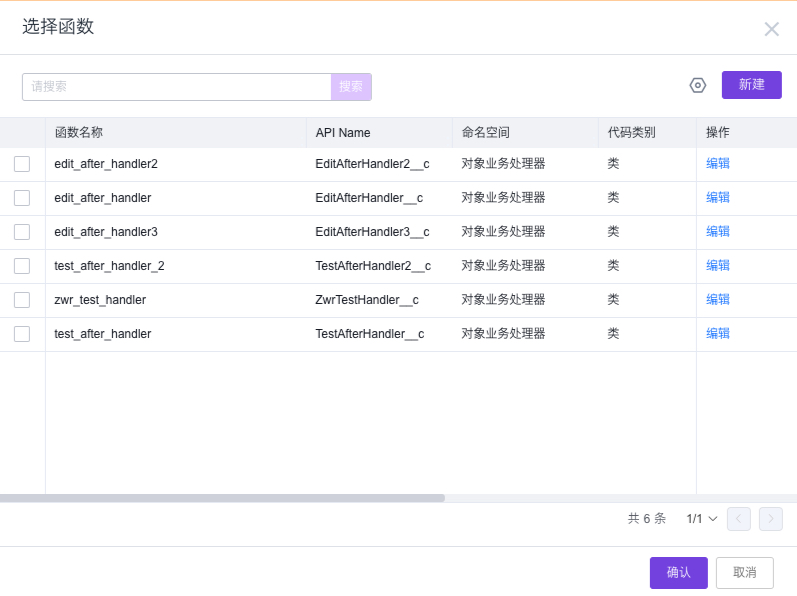
Task: Select the zwr_test_handler row checkbox
Action: pos(22,300)
